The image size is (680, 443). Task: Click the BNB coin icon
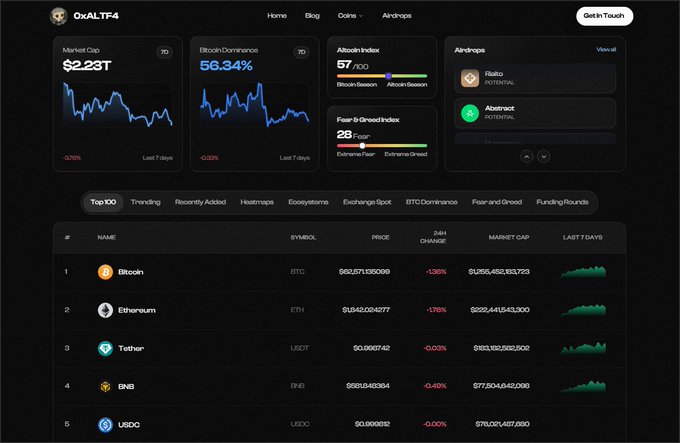point(105,386)
